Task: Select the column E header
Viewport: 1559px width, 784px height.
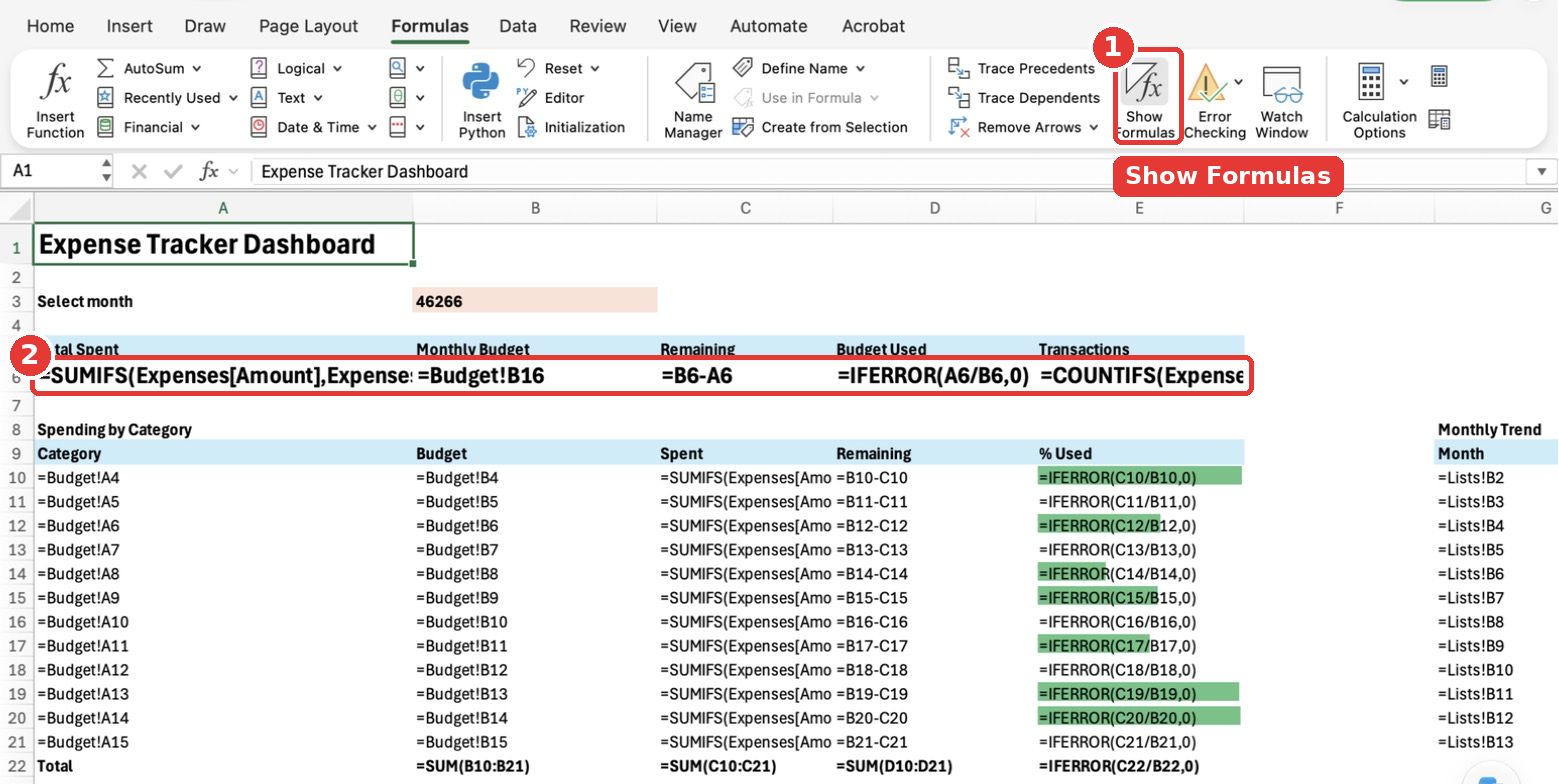Action: (x=1139, y=208)
